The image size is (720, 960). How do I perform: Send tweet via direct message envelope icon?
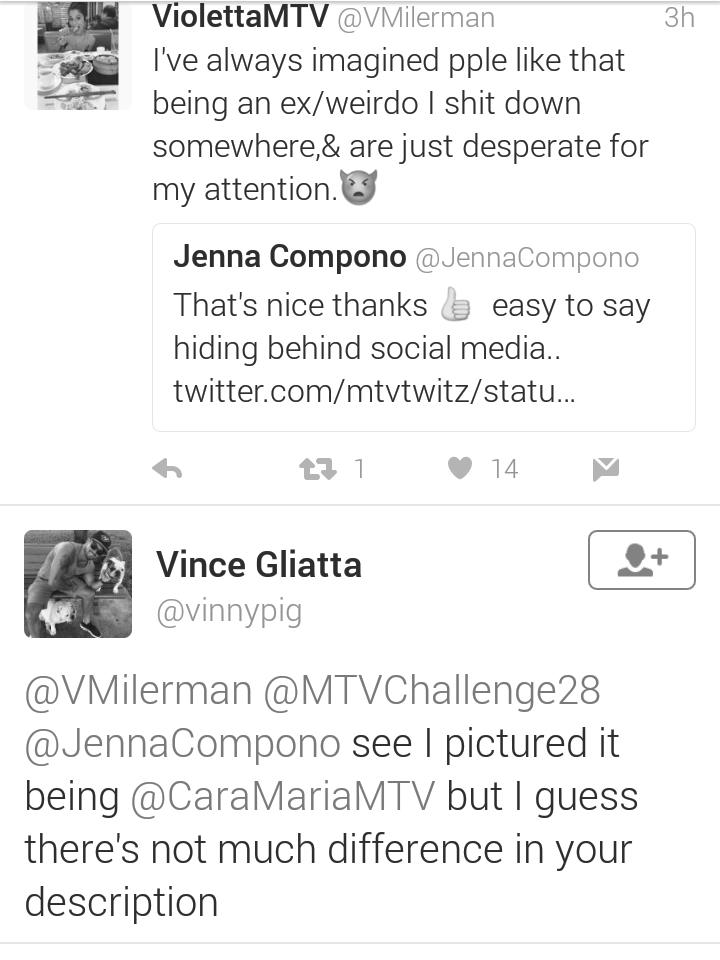pyautogui.click(x=606, y=469)
